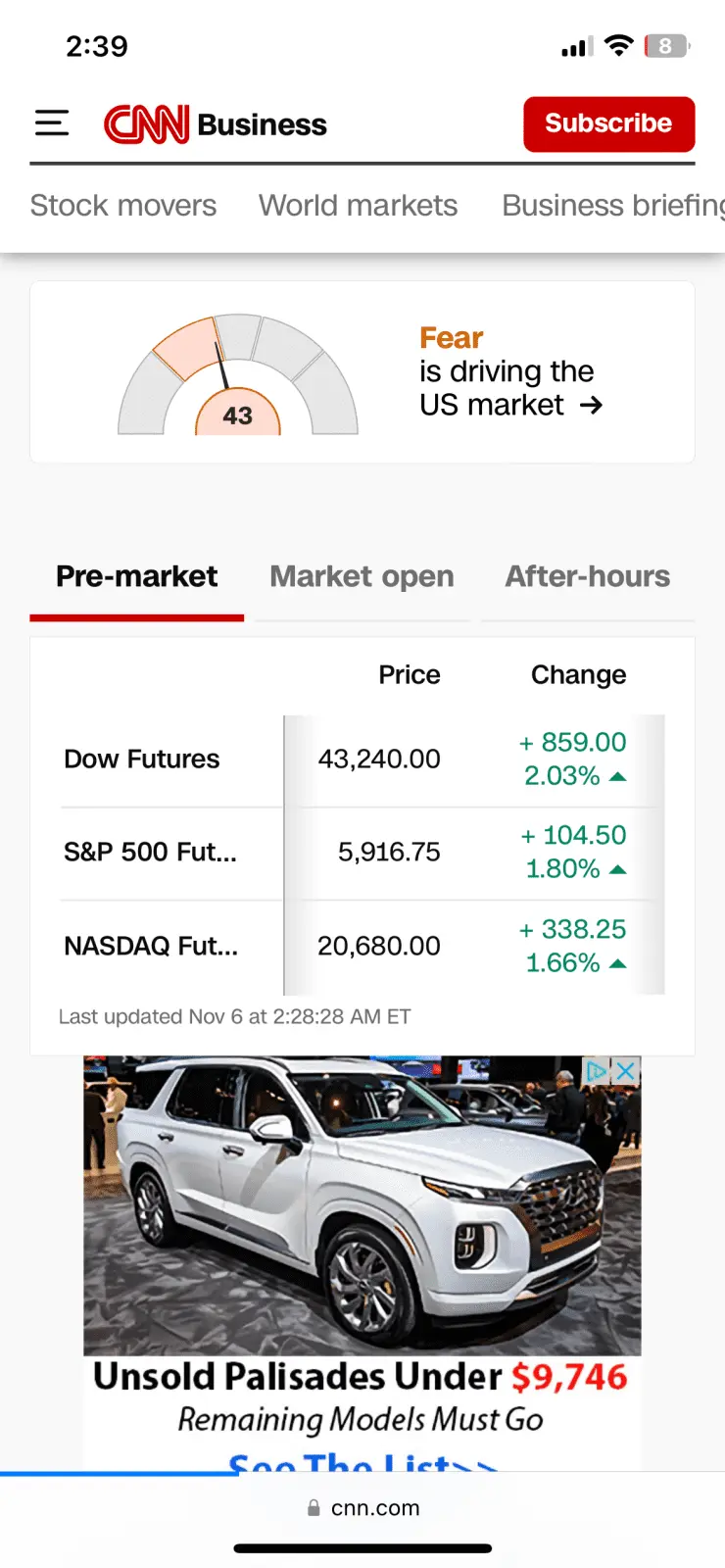725x1568 pixels.
Task: Tap the Wi-Fi status icon
Action: pyautogui.click(x=618, y=45)
